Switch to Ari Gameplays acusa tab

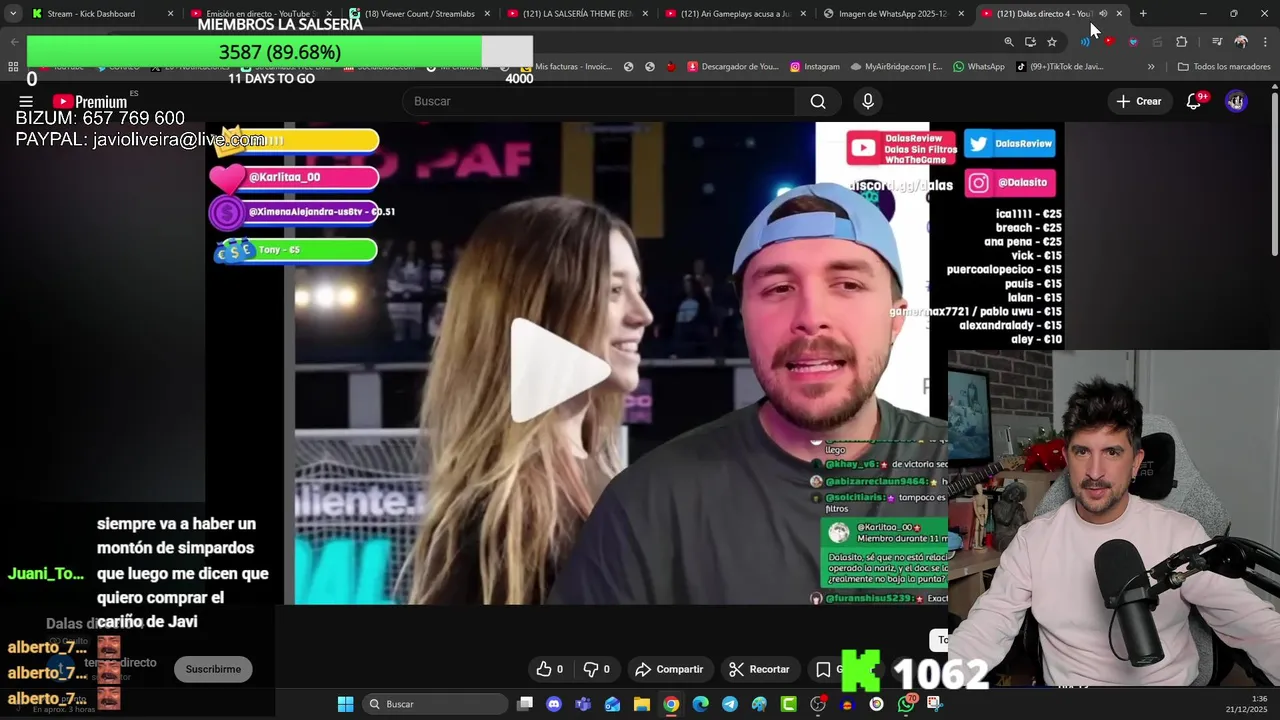(x=735, y=14)
